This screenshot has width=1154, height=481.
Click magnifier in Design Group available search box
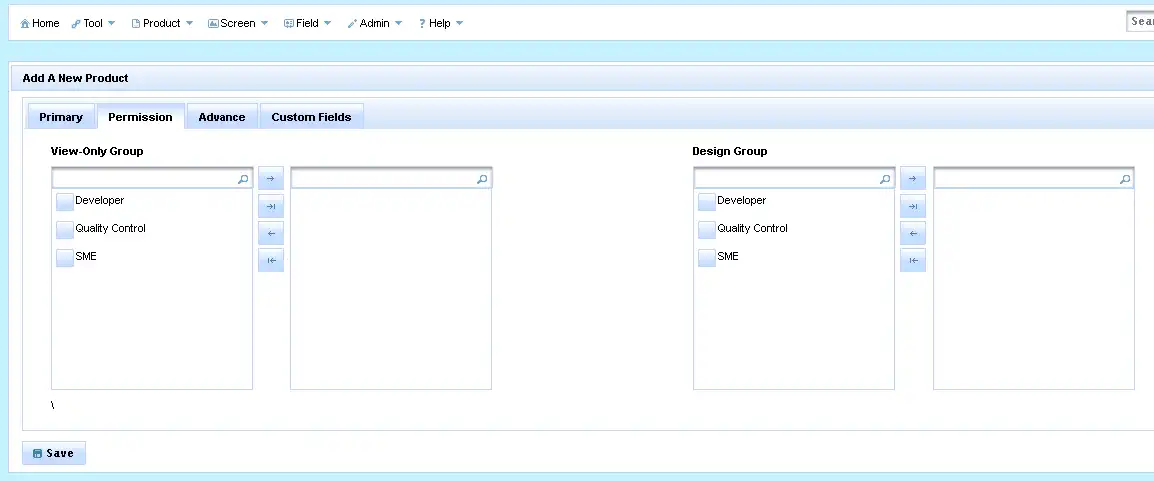click(x=885, y=179)
